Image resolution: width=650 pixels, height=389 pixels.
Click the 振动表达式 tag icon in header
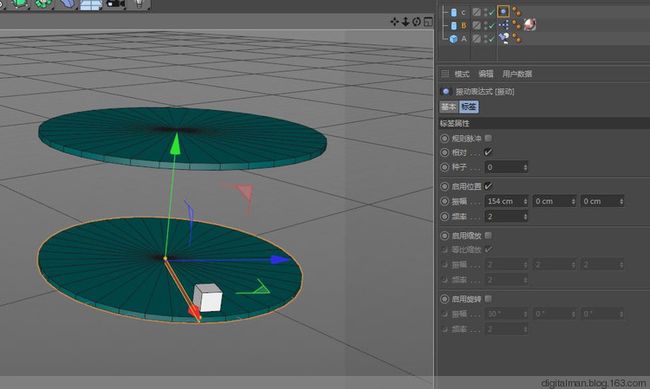446,91
